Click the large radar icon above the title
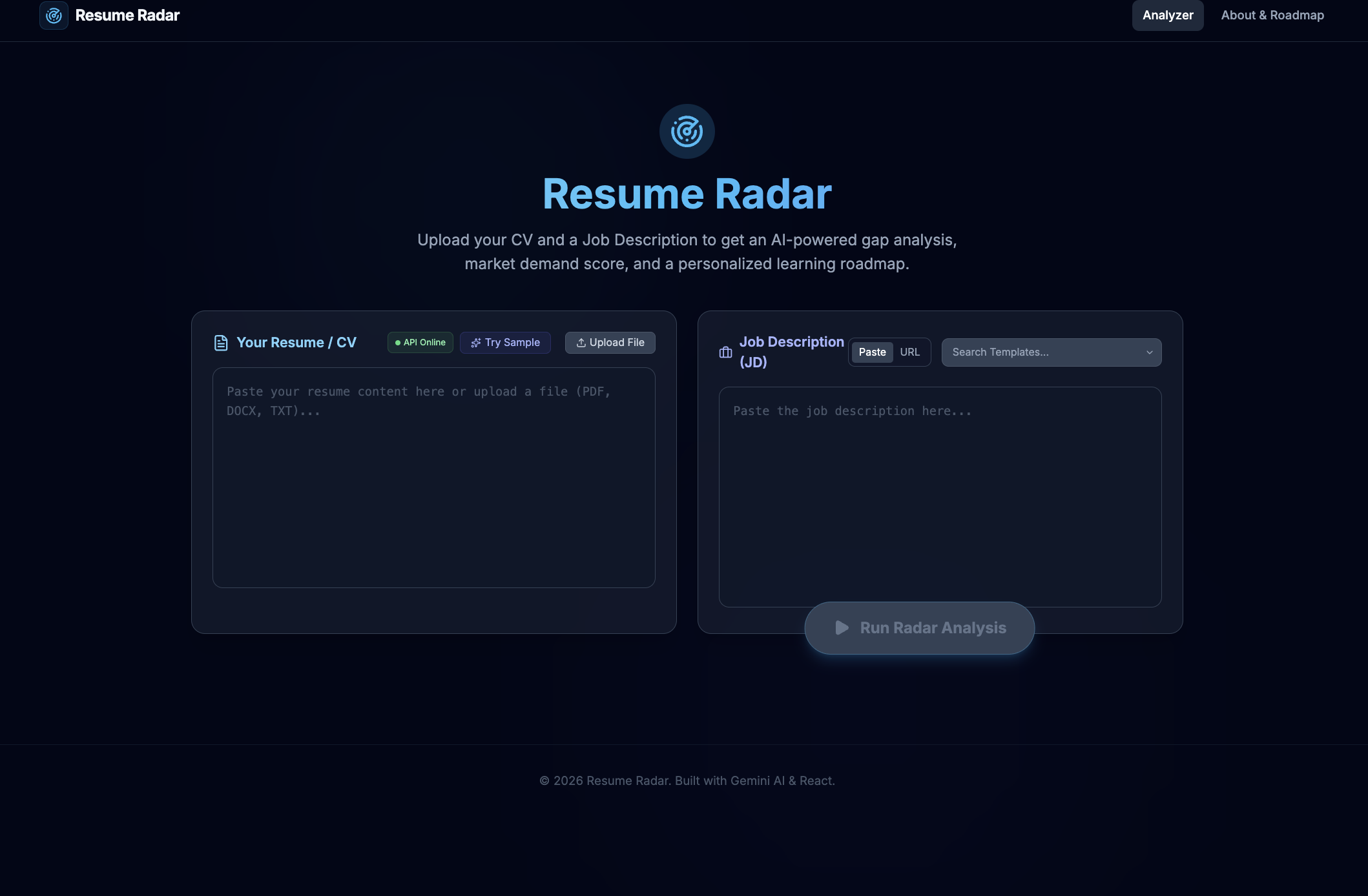 click(687, 132)
